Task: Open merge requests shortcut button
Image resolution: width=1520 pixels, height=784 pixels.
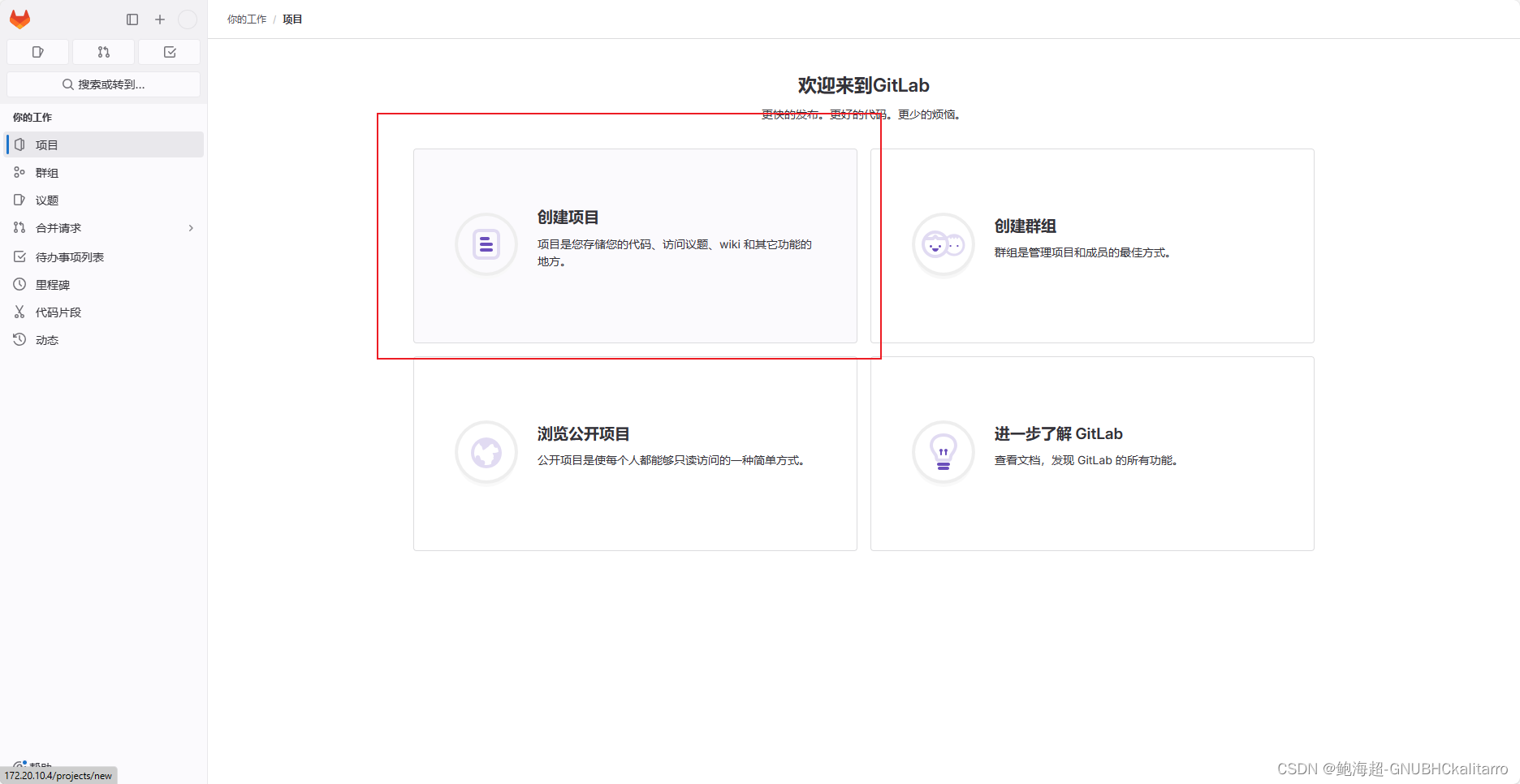Action: [x=103, y=52]
